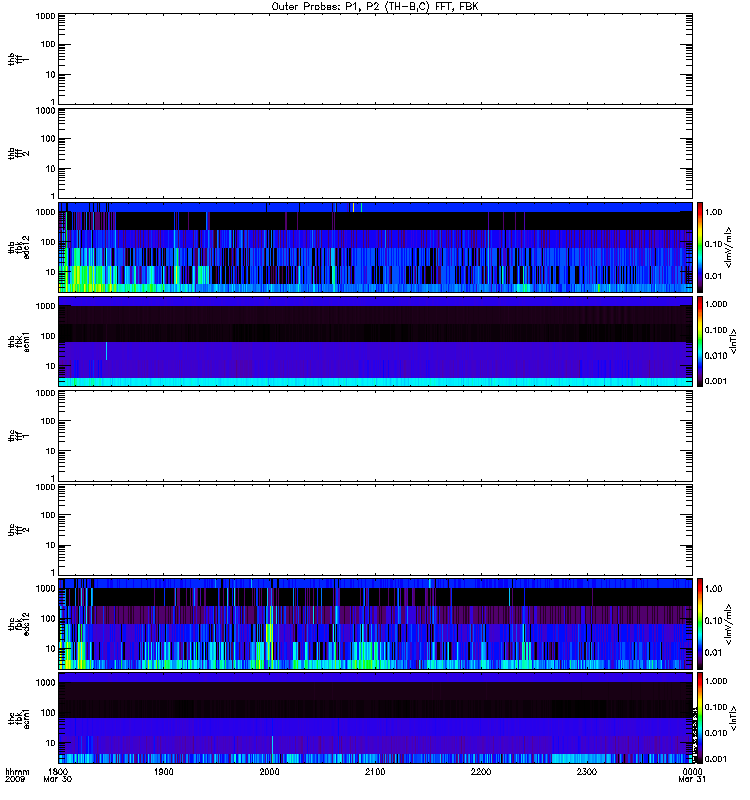
Task: Click the "hhmm" axis caption
Action: click(17, 771)
